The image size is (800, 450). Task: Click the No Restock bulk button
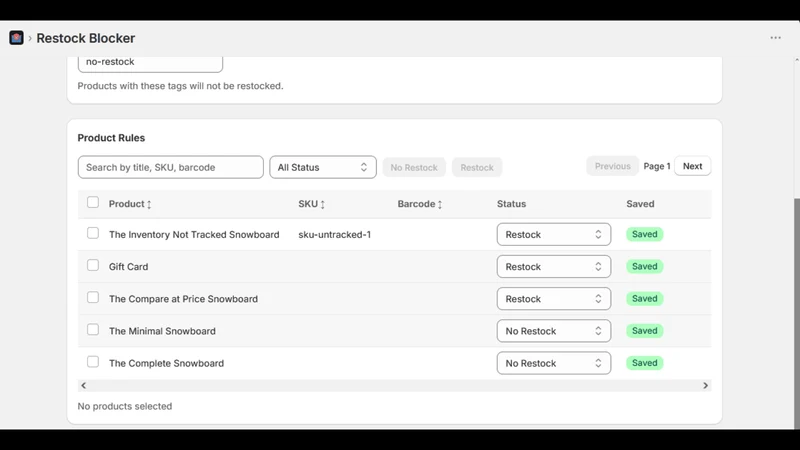tap(414, 167)
